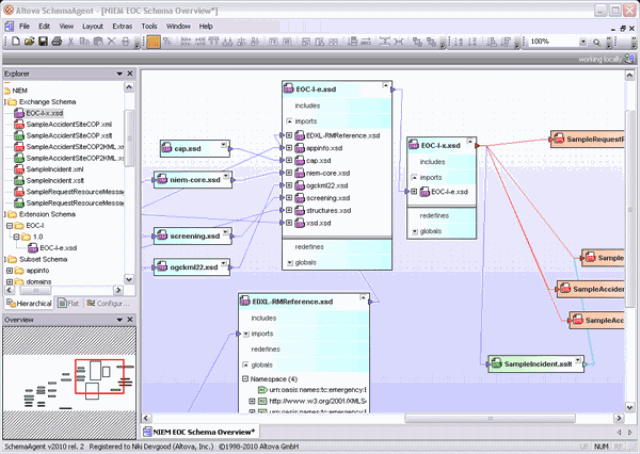Click the Save floppy disk icon

tap(43, 41)
